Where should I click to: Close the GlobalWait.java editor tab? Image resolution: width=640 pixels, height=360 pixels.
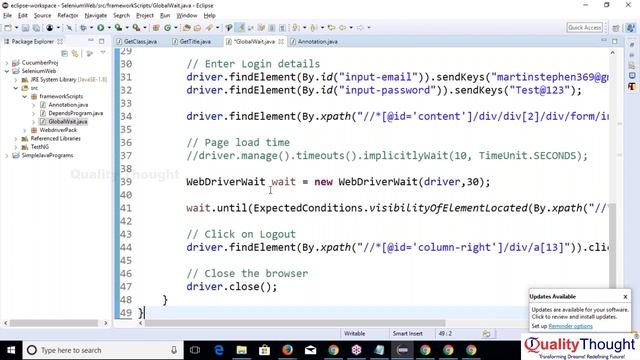point(281,42)
